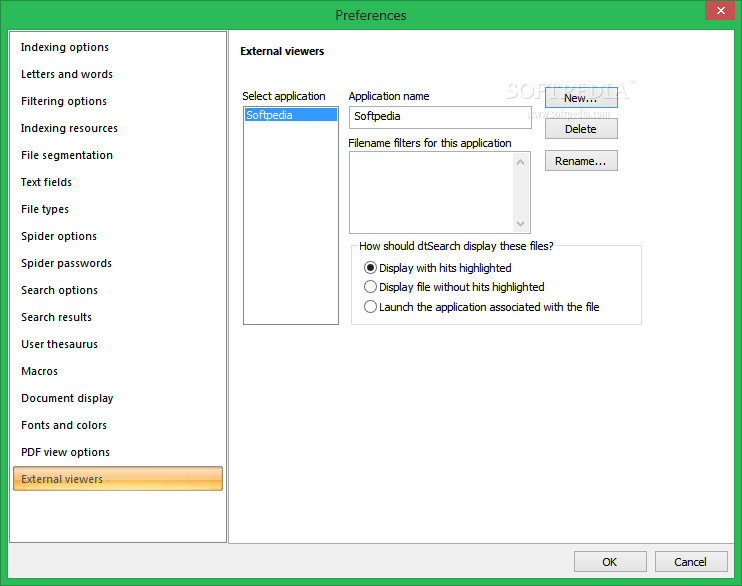Click highlighted External viewers item
This screenshot has width=742, height=586.
[x=118, y=479]
